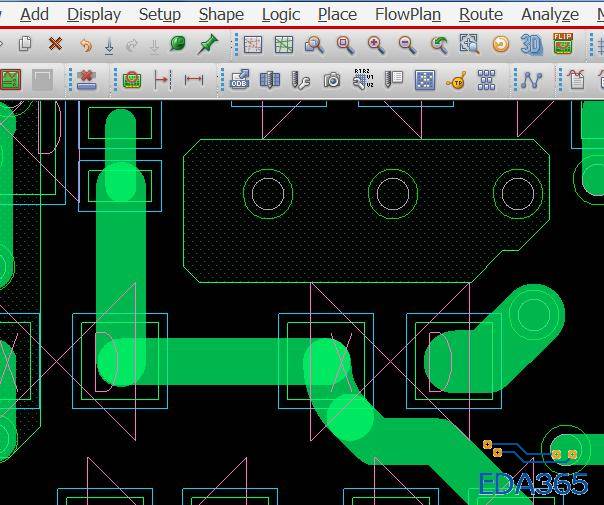
Task: Click the zoom fit magnifier icon
Action: pyautogui.click(x=345, y=45)
